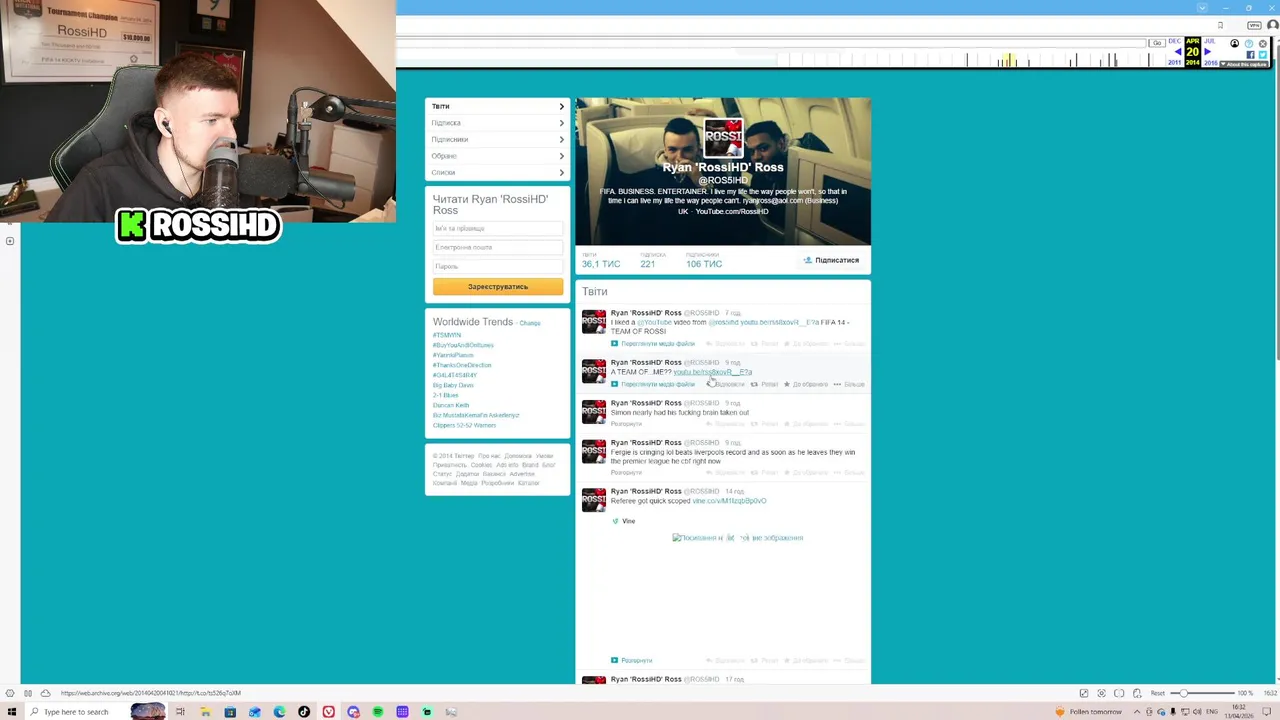This screenshot has height=720, width=1280.
Task: Open Wayback Machine user account icon
Action: pos(1235,43)
